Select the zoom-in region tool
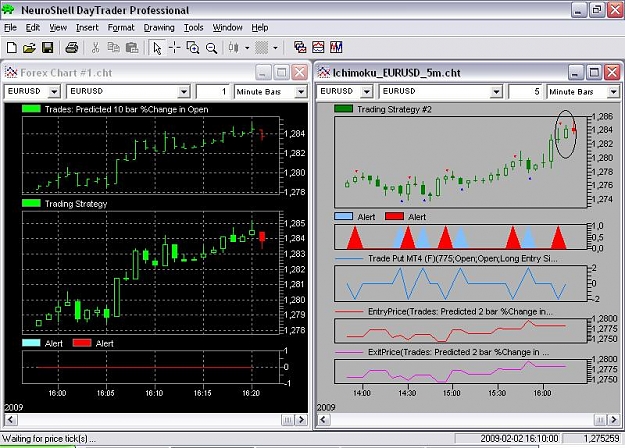The height and width of the screenshot is (448, 625). coord(193,48)
